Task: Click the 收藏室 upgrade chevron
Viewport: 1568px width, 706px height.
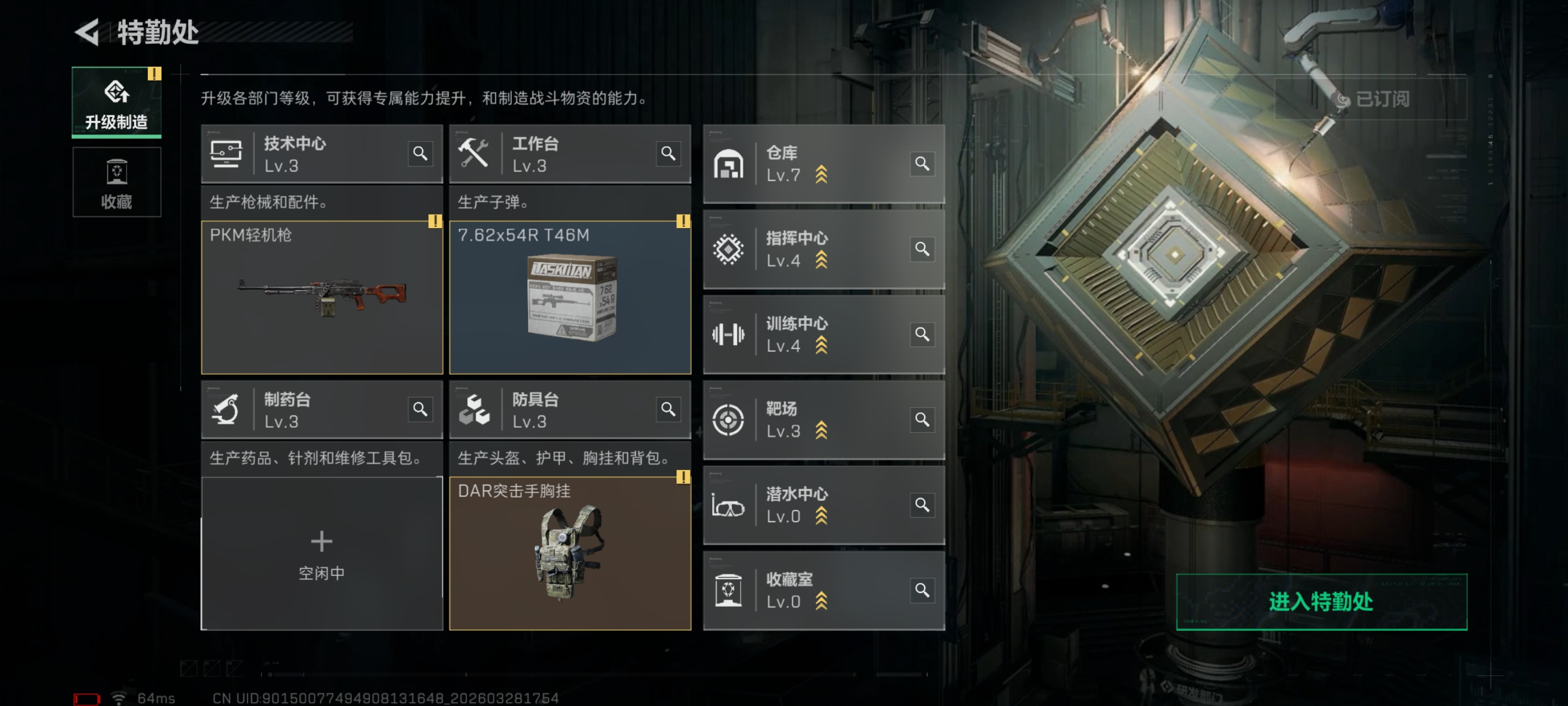Action: [x=821, y=601]
